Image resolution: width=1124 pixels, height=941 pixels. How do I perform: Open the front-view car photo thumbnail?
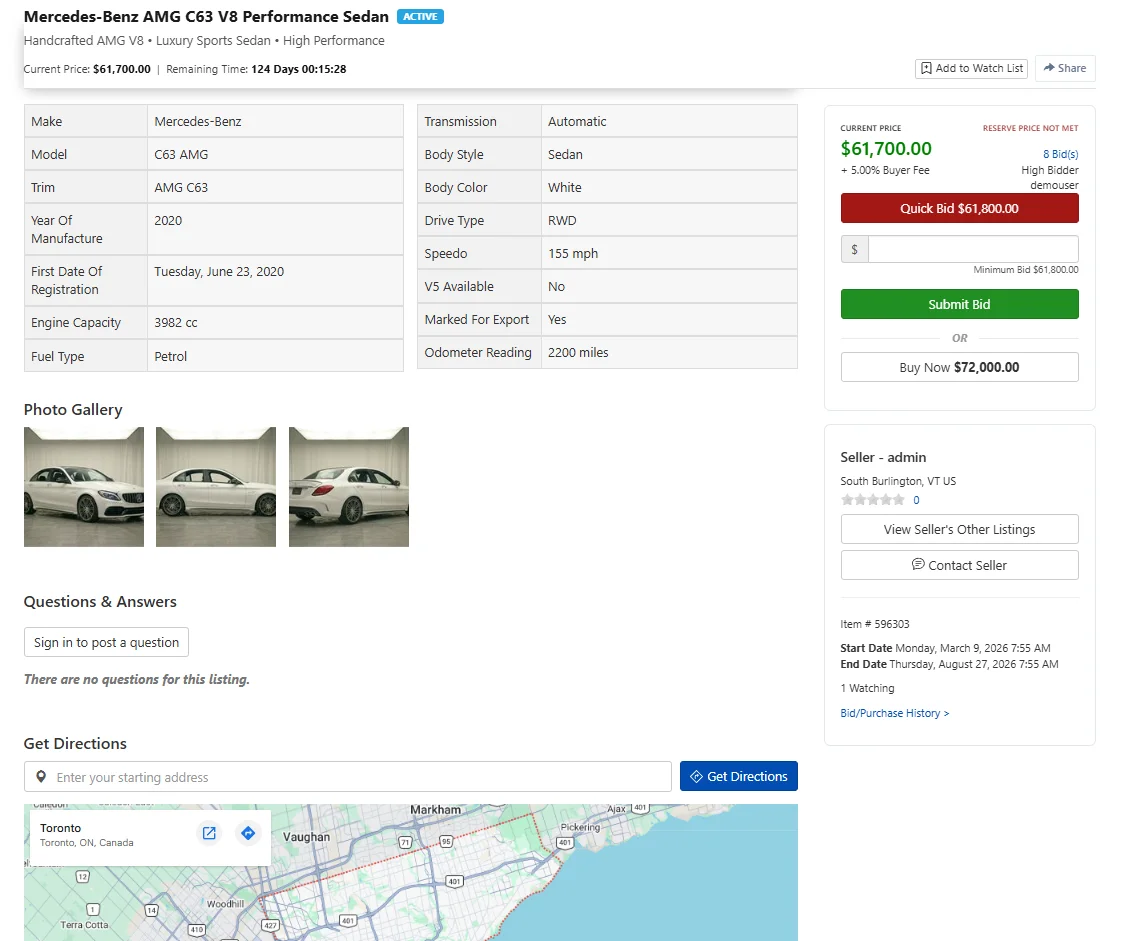pos(84,487)
